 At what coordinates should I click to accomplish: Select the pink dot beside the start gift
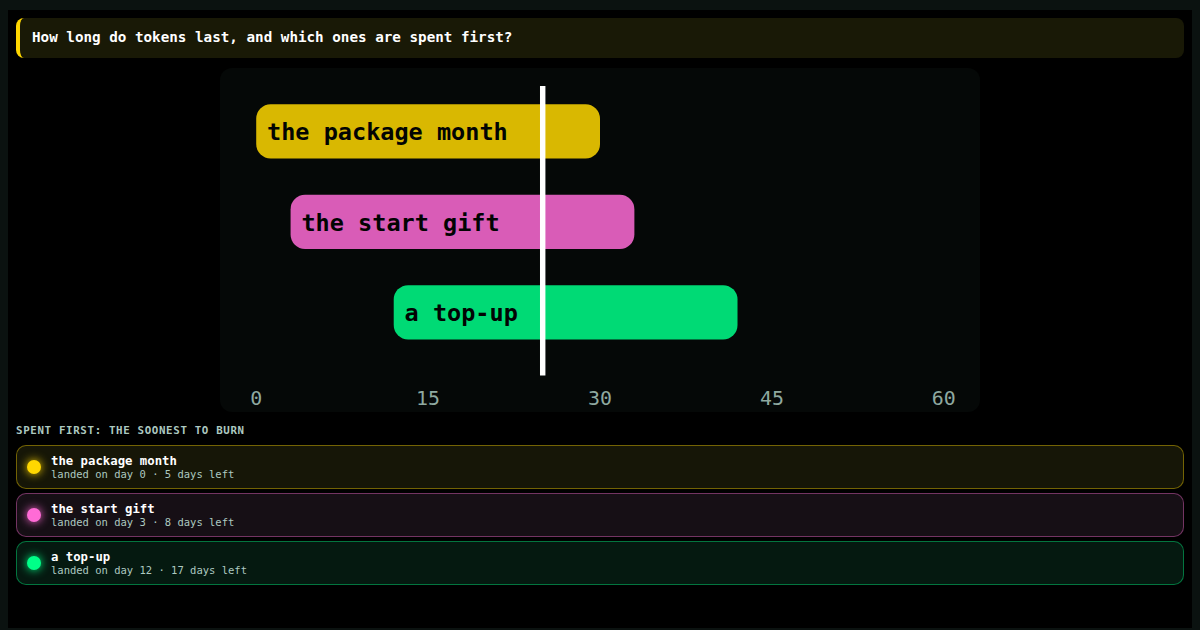(34, 515)
